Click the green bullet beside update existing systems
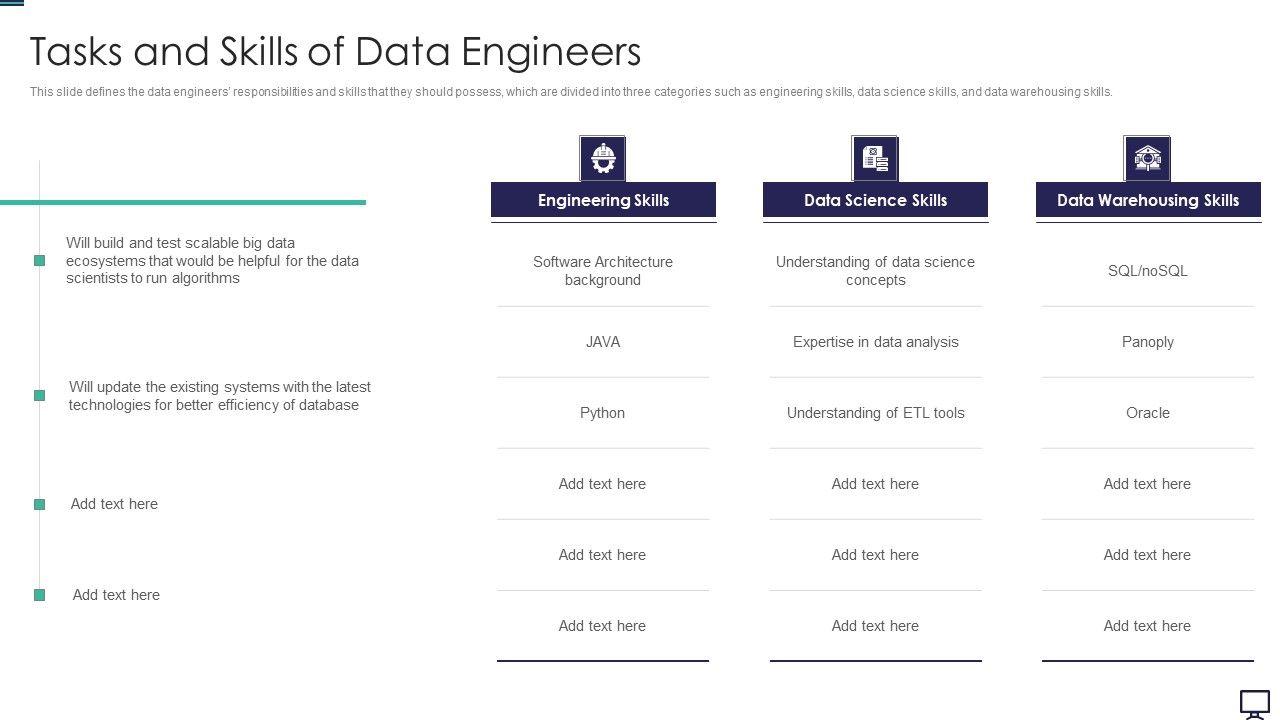The width and height of the screenshot is (1280, 720). [40, 395]
